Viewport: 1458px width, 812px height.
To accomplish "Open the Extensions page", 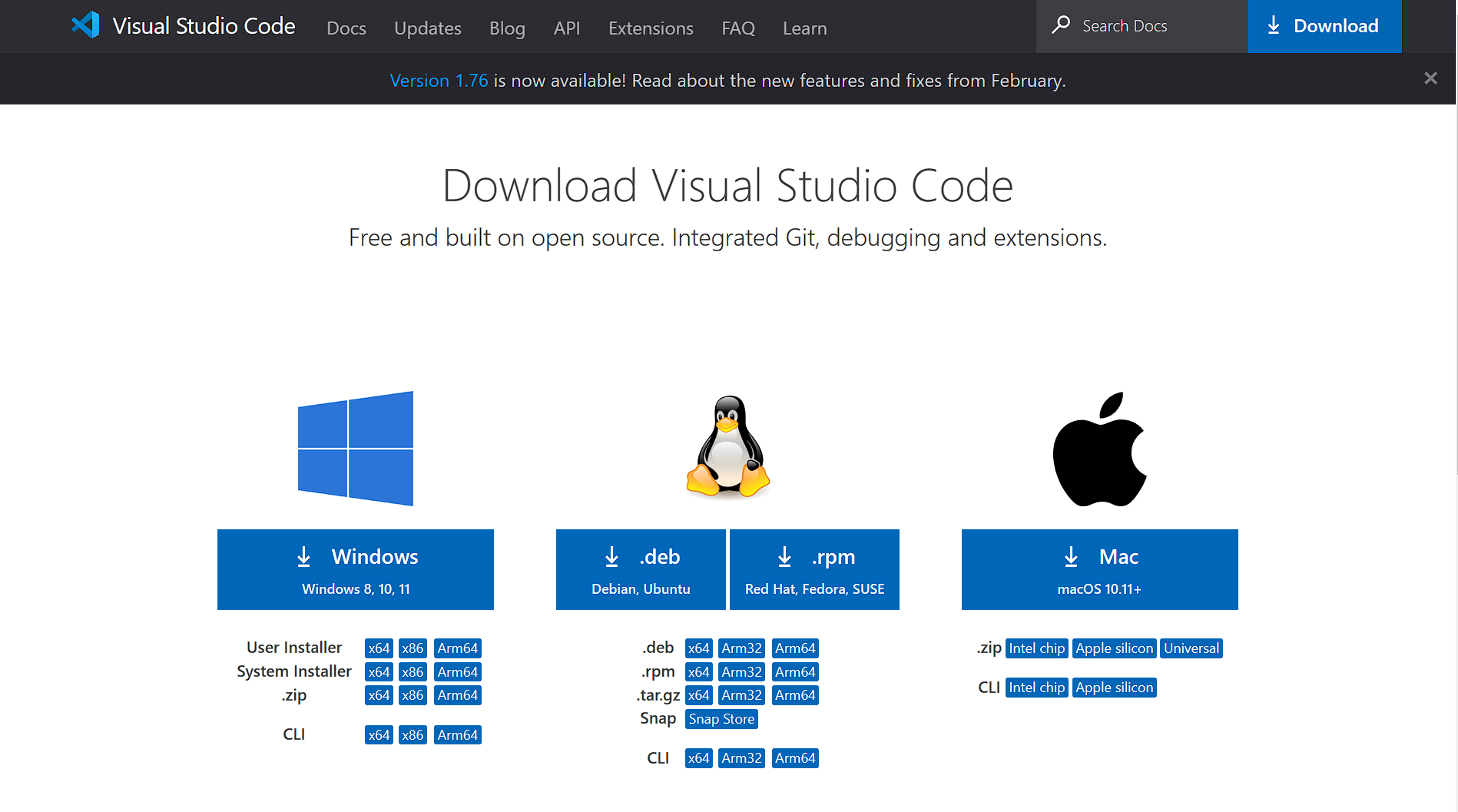I will pos(651,28).
